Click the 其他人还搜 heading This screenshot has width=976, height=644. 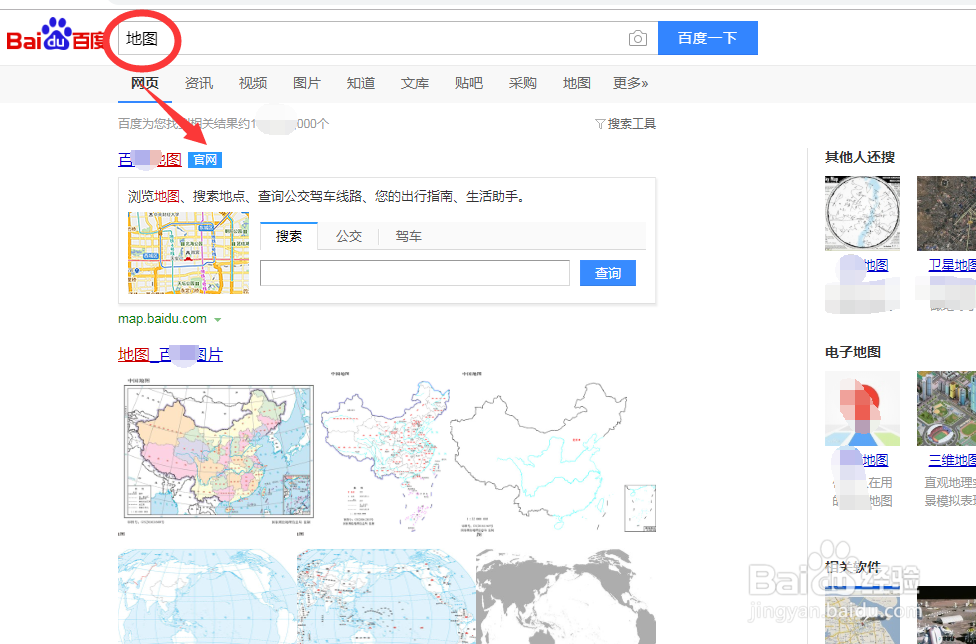[x=860, y=157]
